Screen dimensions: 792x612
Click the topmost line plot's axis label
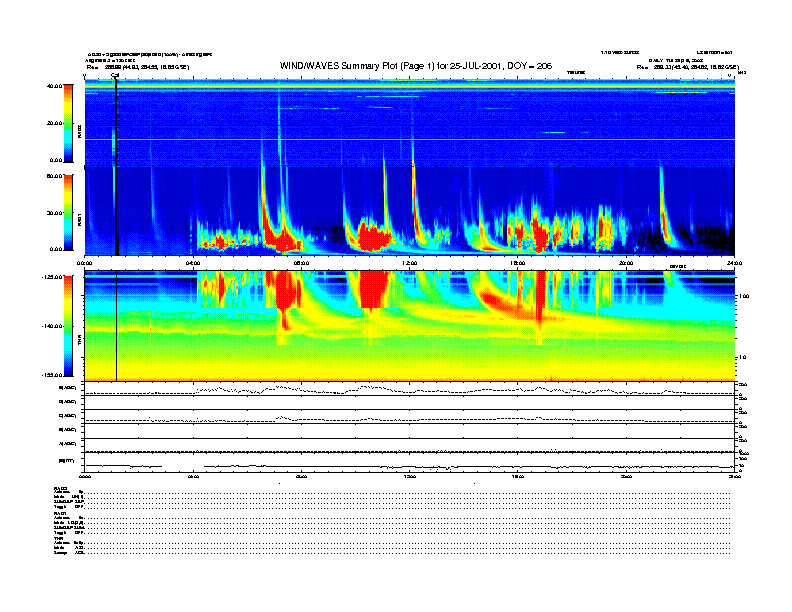click(67, 388)
